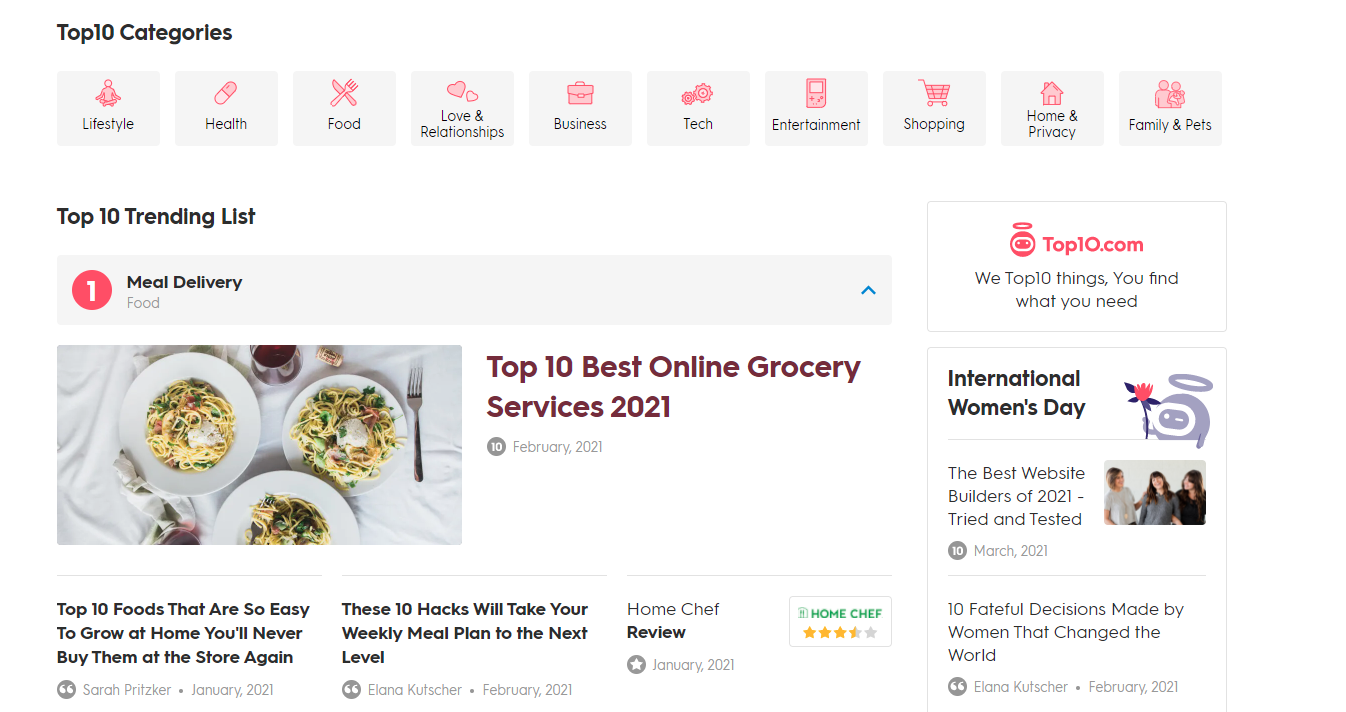Click the pasta plates article image
This screenshot has width=1346, height=712.
pos(259,445)
